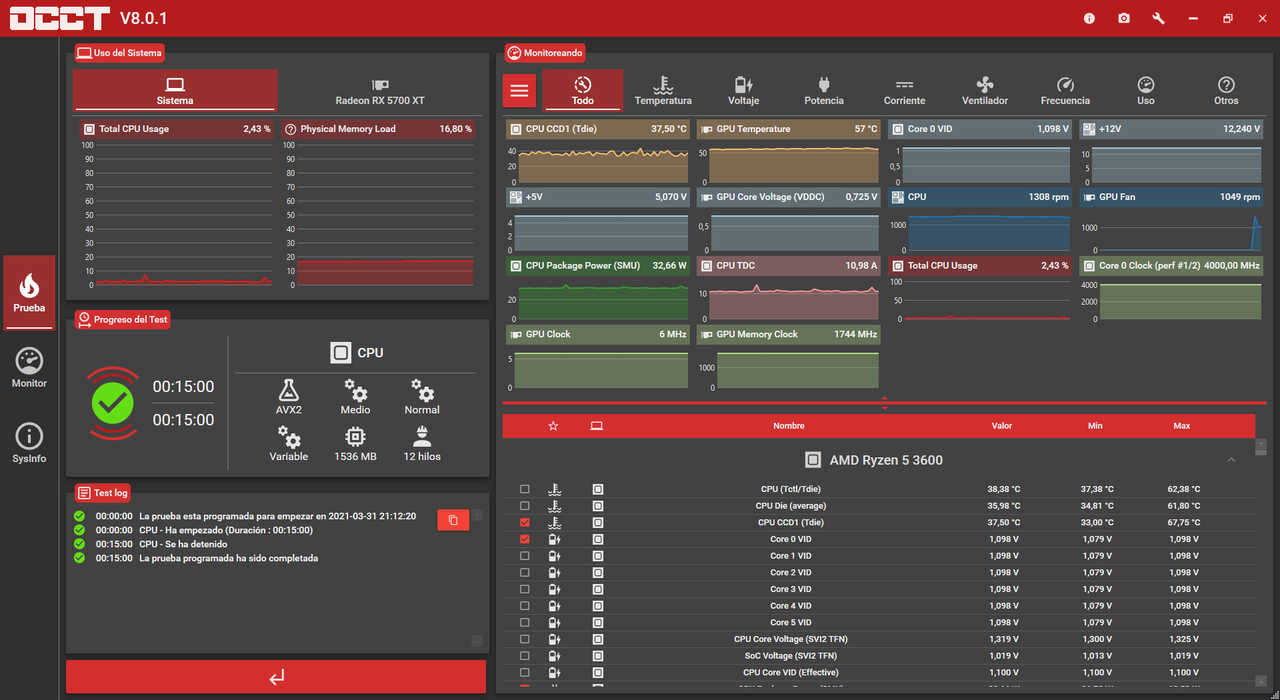1280x700 pixels.
Task: Click the on-screen display icon on CPU Die row
Action: (598, 506)
